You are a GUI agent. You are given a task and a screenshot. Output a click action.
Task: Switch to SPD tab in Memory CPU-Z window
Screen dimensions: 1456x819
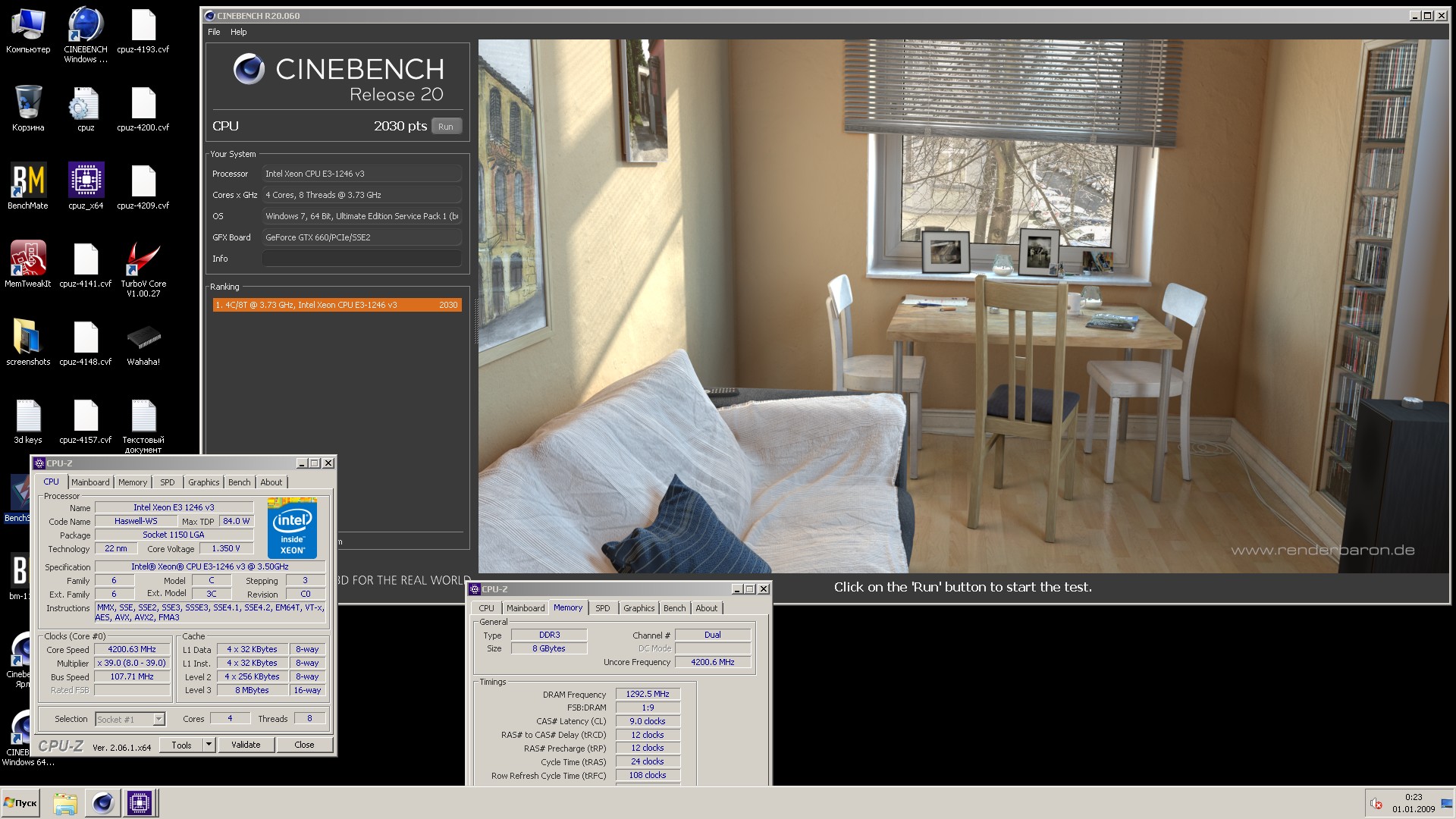(603, 608)
